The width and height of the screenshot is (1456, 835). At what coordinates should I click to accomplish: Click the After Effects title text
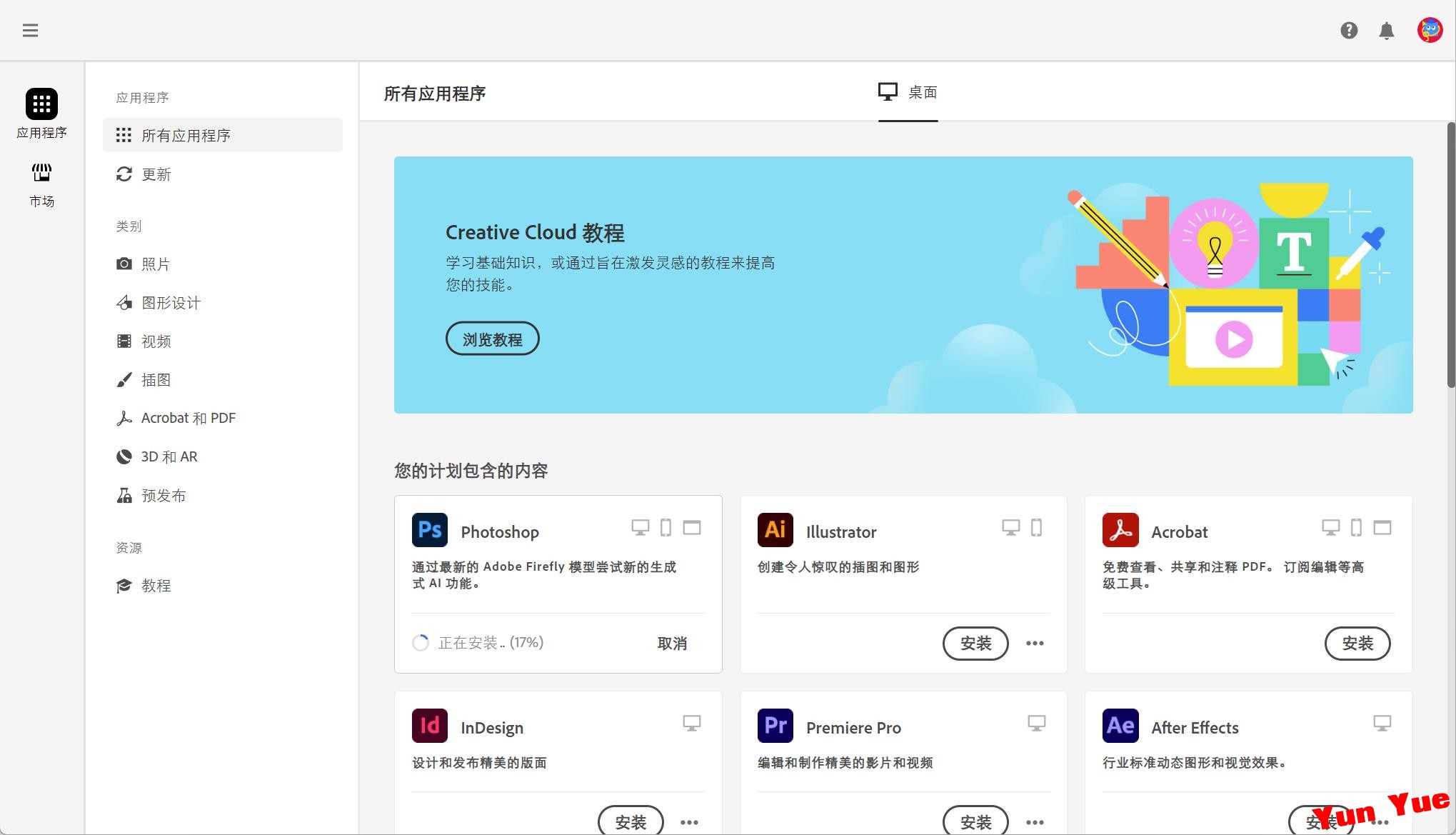click(1195, 728)
